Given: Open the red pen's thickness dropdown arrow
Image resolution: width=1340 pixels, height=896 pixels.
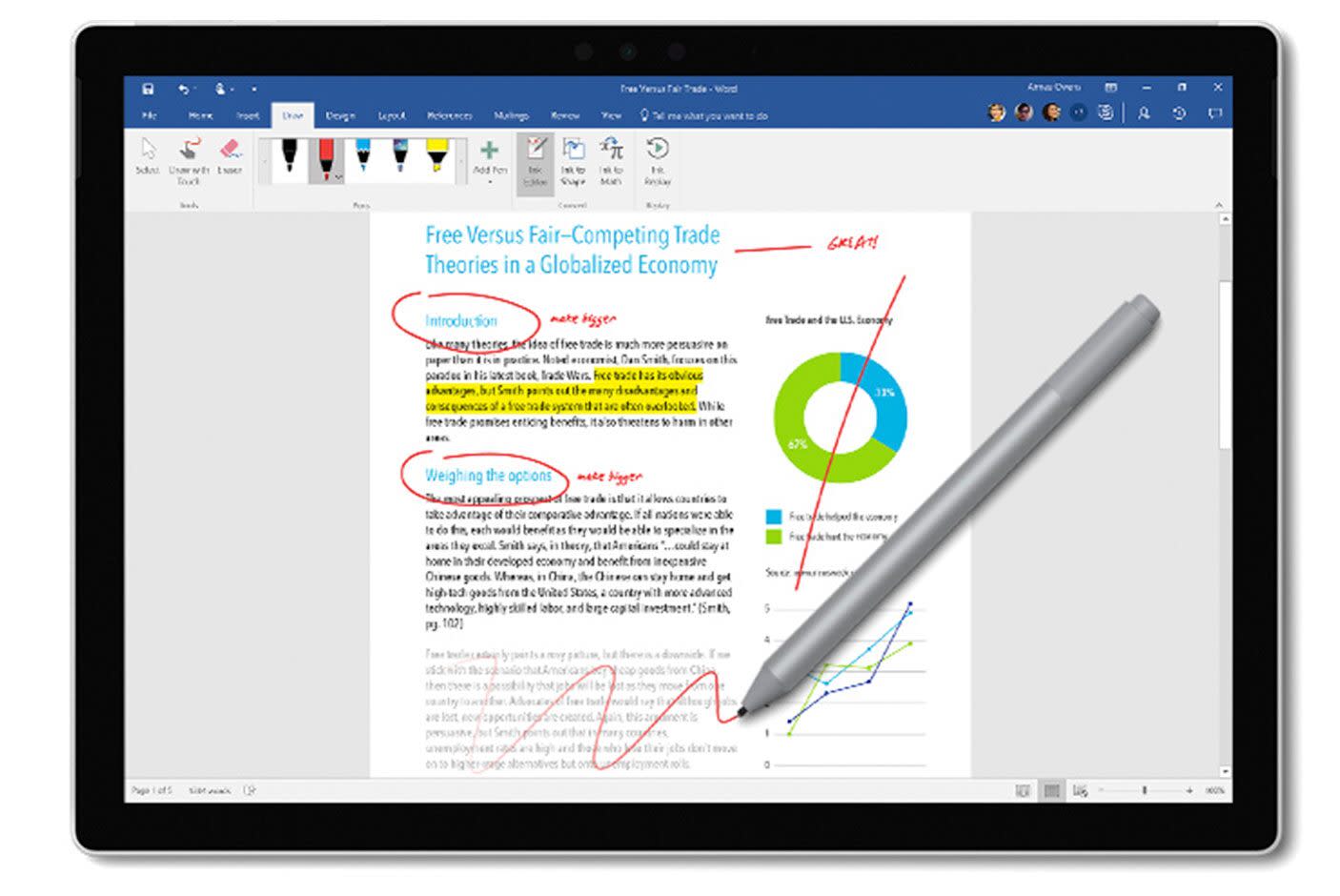Looking at the screenshot, I should click(x=338, y=176).
